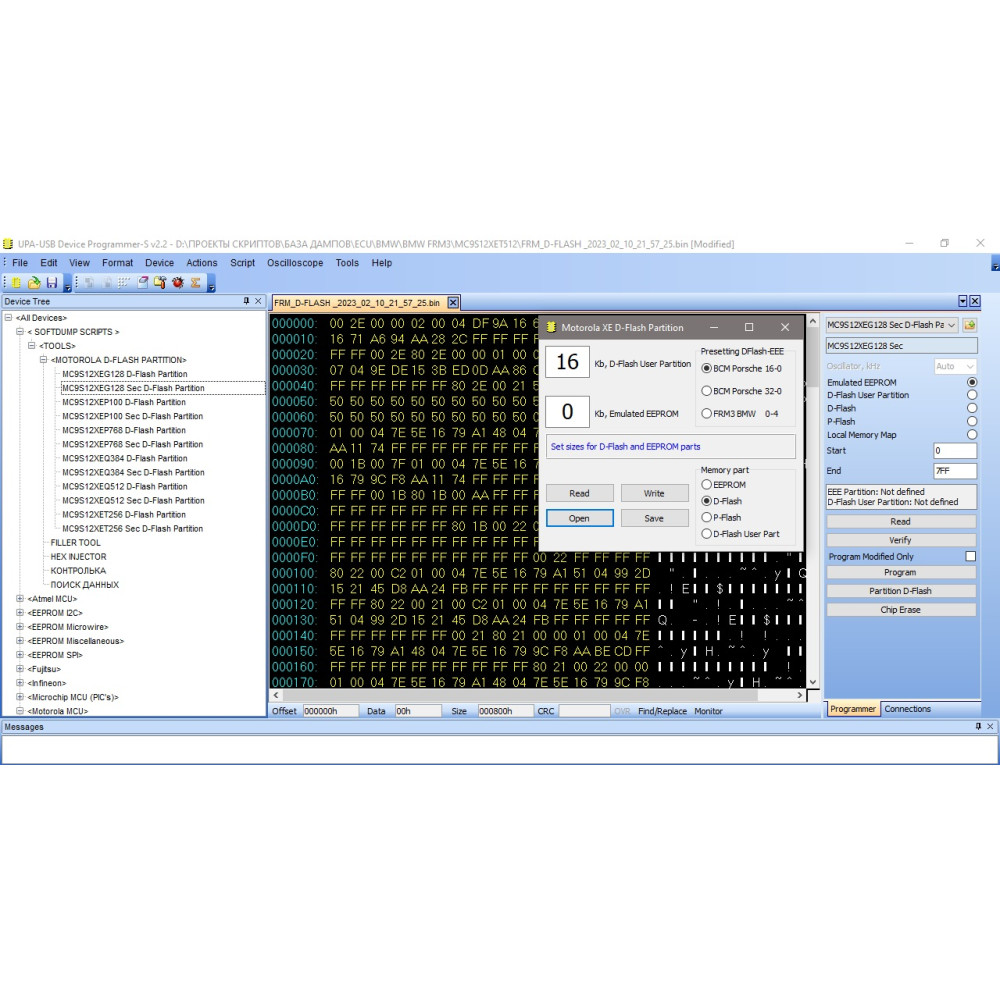Click the grayed paste toolbar icon
The width and height of the screenshot is (1000, 1000).
(x=107, y=283)
